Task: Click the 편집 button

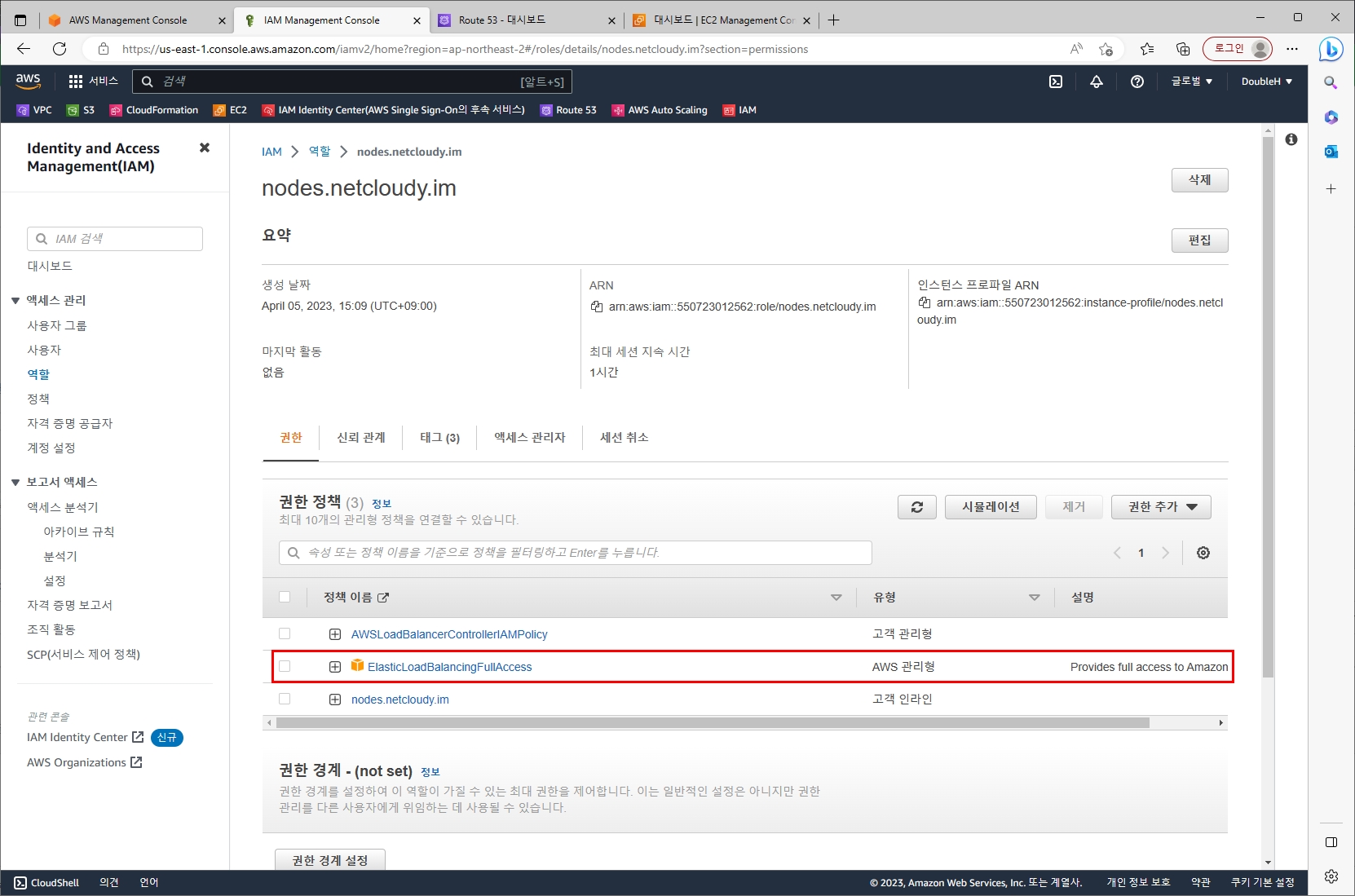Action: [x=1199, y=241]
